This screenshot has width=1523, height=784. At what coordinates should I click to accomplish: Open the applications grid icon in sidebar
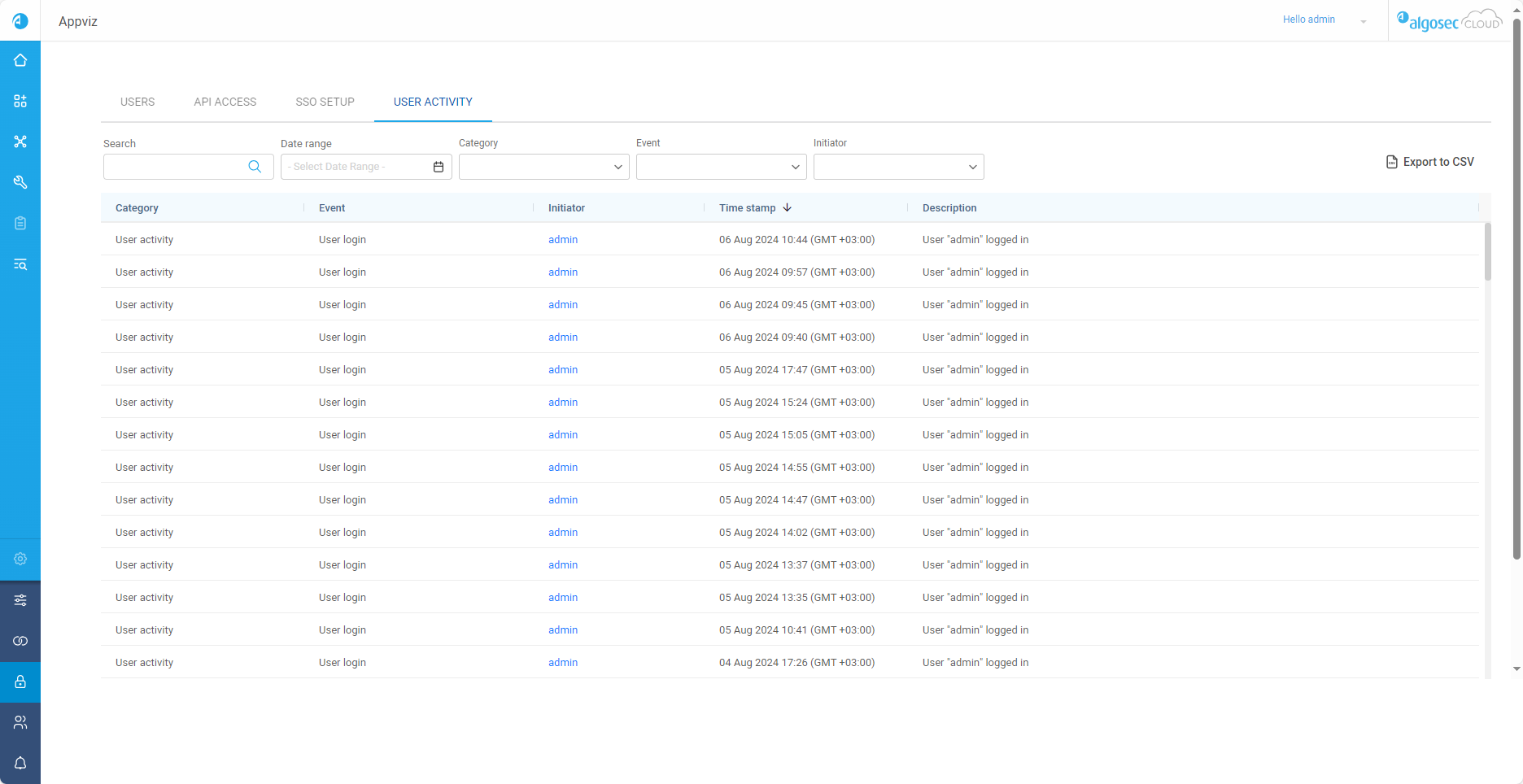click(x=20, y=101)
